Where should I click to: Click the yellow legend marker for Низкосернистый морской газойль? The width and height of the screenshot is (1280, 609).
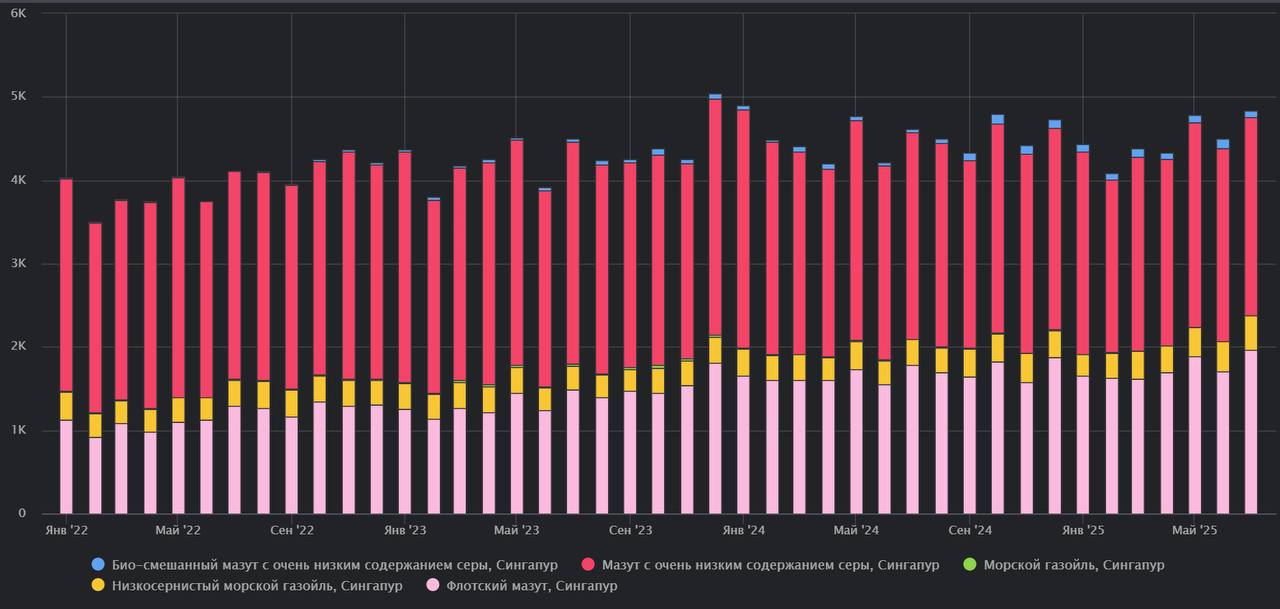pos(97,585)
